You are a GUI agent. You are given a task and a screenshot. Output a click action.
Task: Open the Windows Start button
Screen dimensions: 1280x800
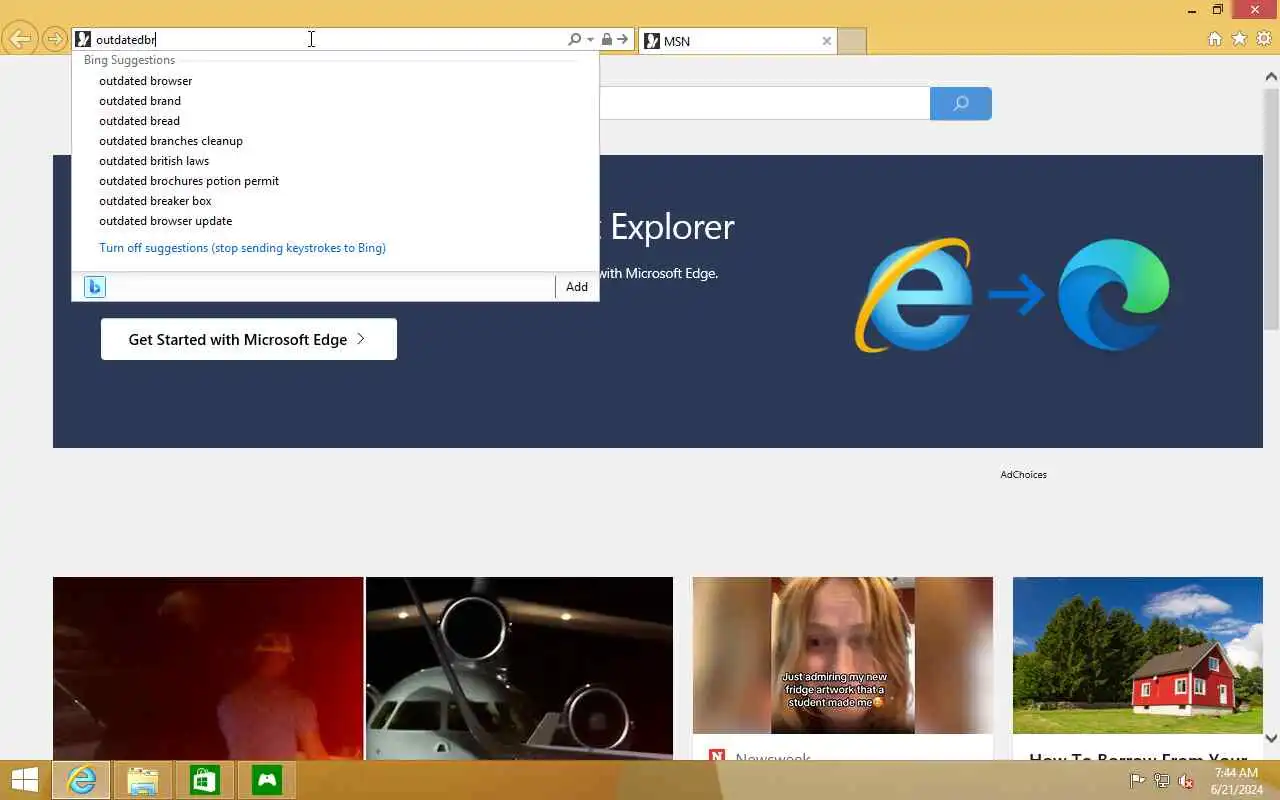(x=24, y=780)
